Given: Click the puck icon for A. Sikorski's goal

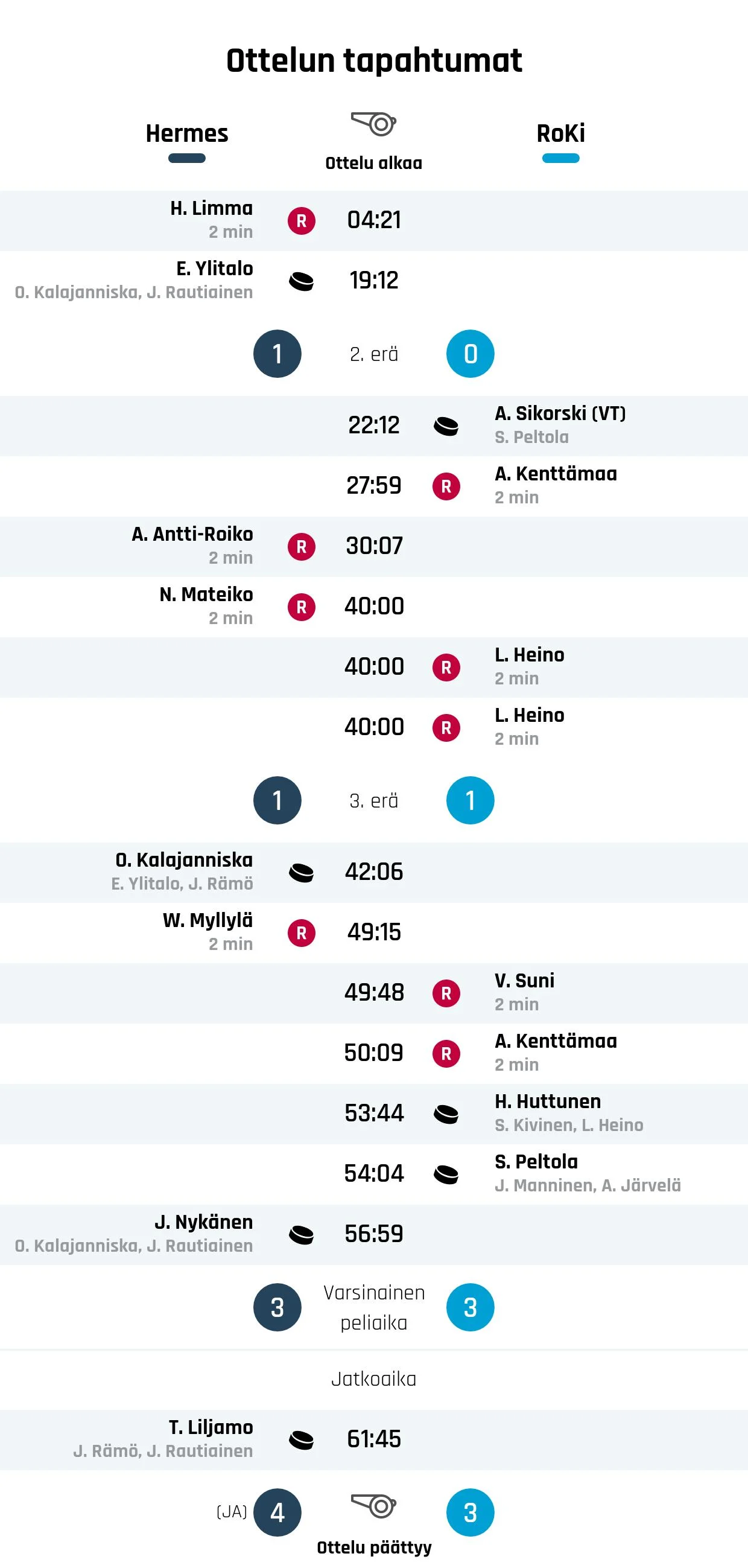Looking at the screenshot, I should point(446,426).
